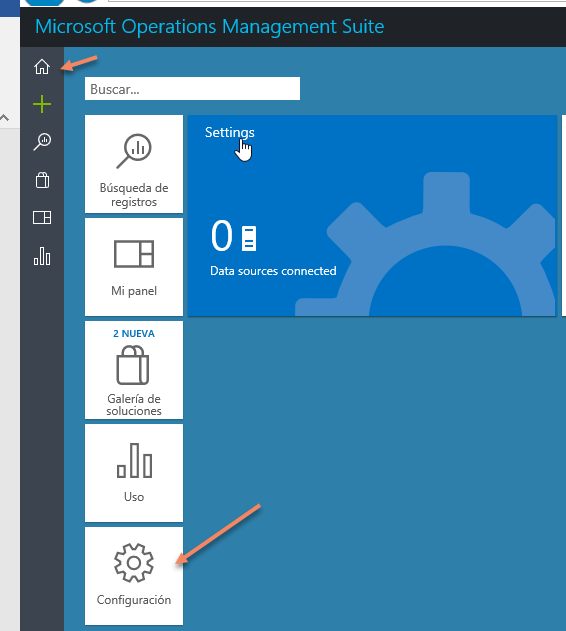Go to the Home icon in sidebar
This screenshot has height=631, width=566.
[x=42, y=67]
